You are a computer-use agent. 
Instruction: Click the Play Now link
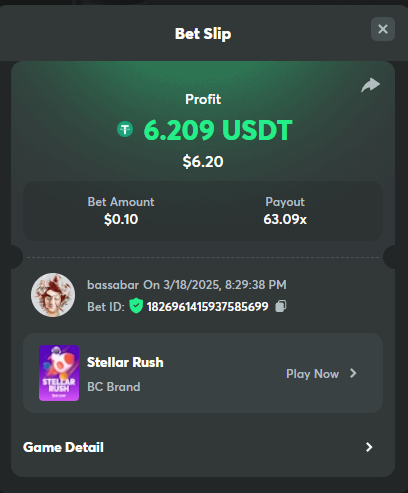pyautogui.click(x=312, y=374)
